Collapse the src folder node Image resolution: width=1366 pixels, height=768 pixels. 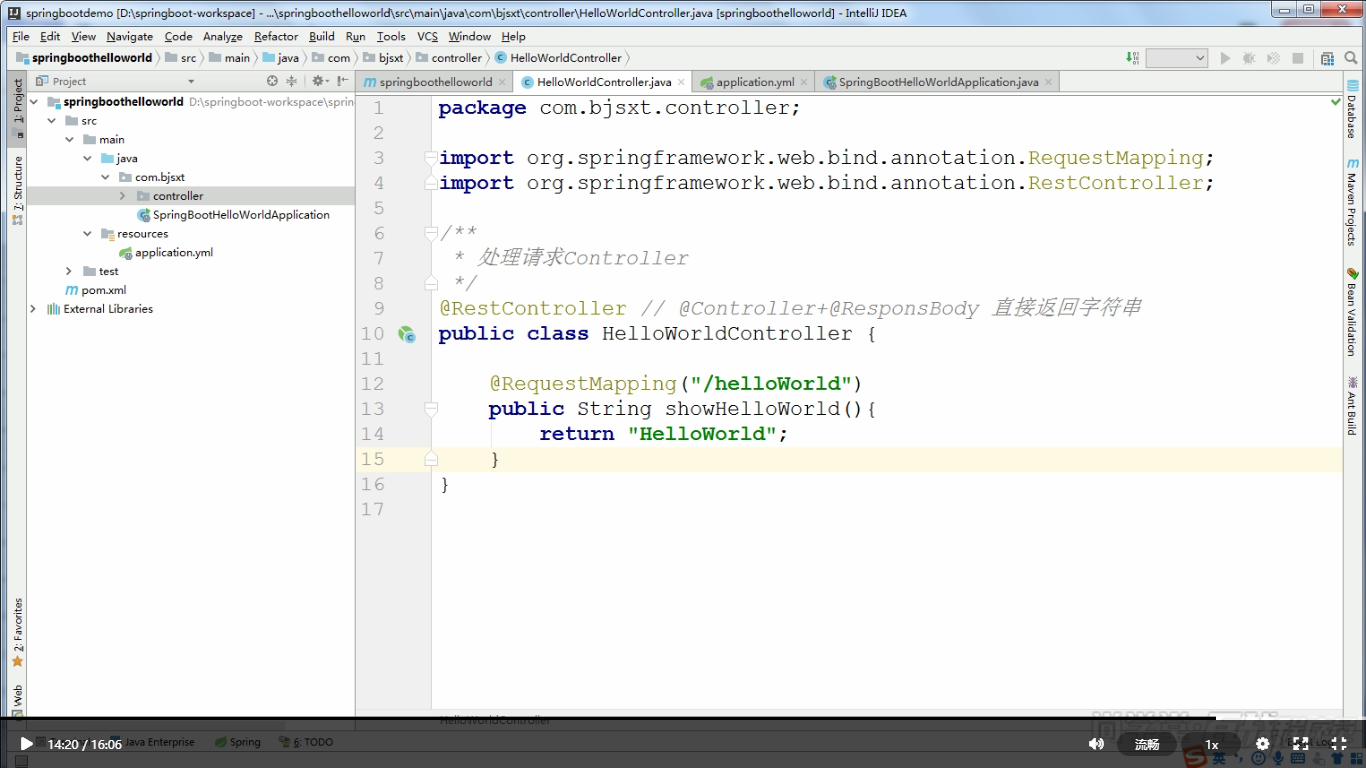pyautogui.click(x=52, y=120)
